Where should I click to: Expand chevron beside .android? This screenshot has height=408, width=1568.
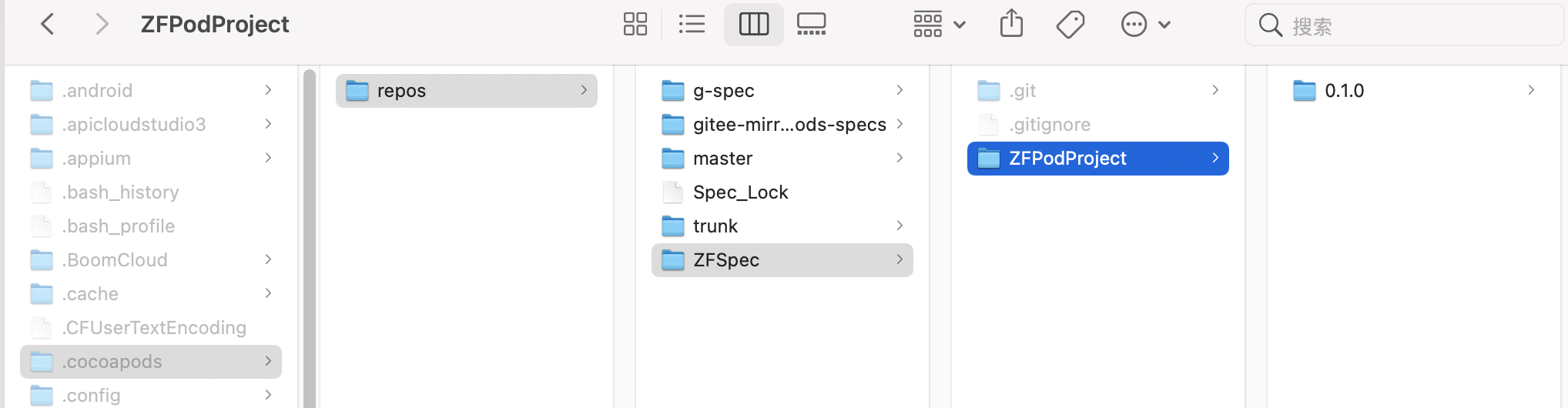click(268, 90)
